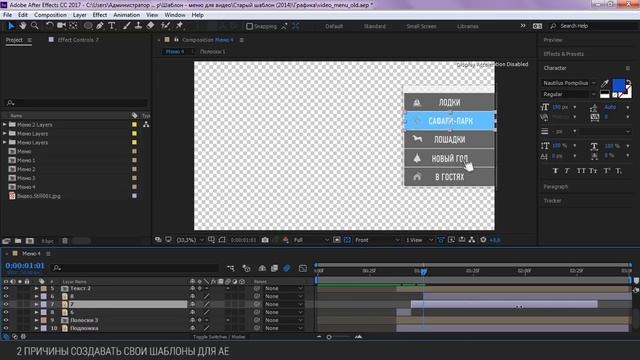The image size is (640, 360).
Task: Expand the Текст 2 layer properties
Action: (x=36, y=288)
